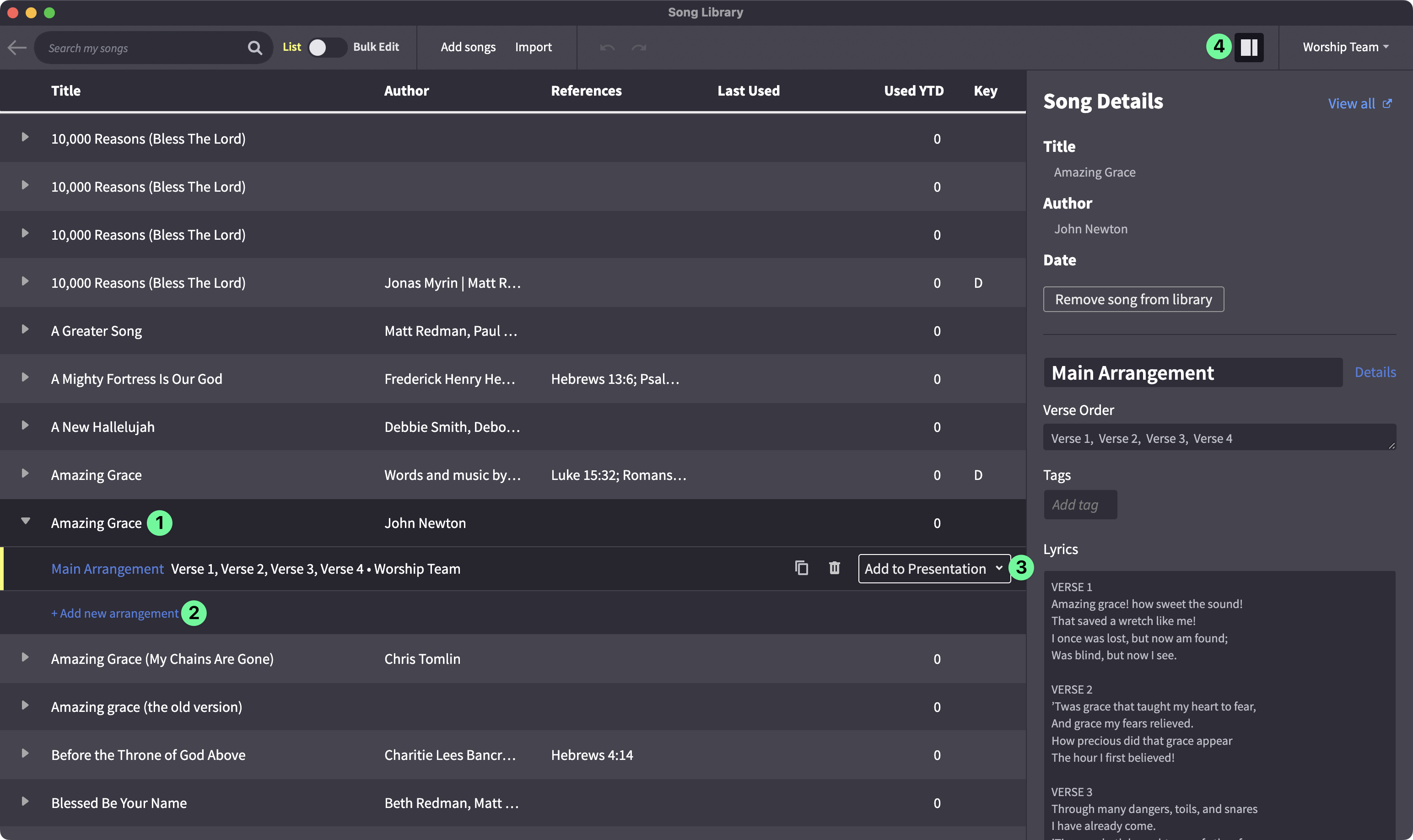Open the Worship Team dropdown
1413x840 pixels.
pyautogui.click(x=1346, y=47)
